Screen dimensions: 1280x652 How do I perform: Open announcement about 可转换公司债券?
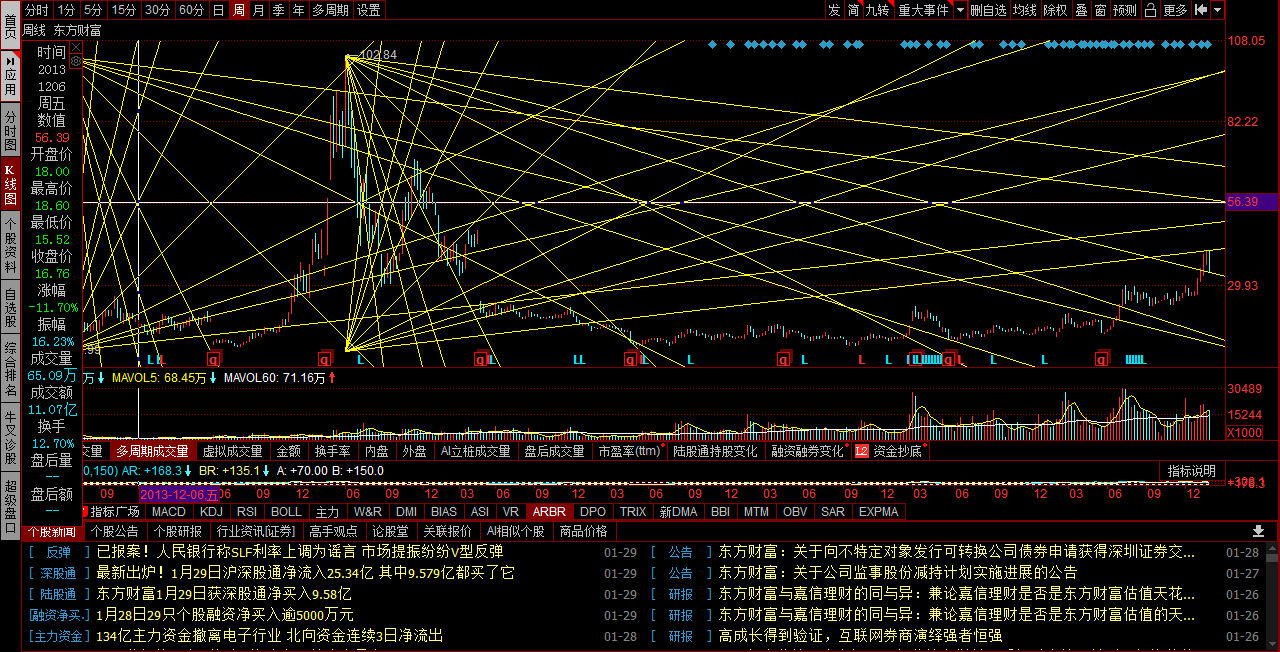coord(957,551)
